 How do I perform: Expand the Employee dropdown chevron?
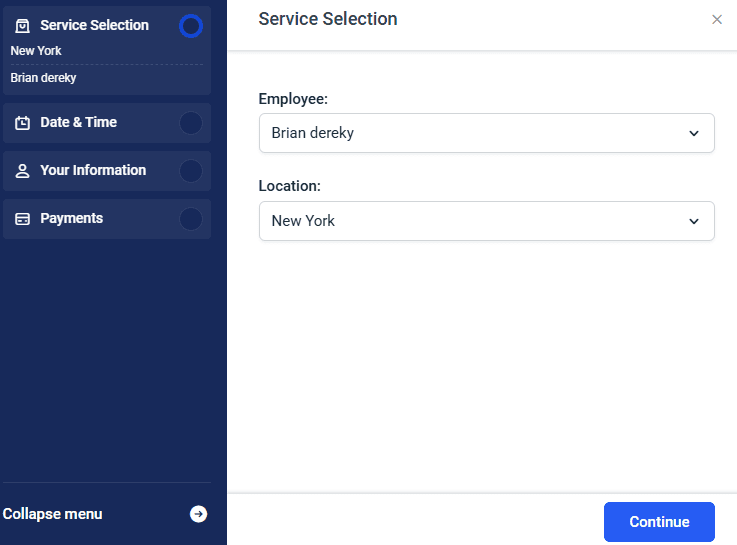click(x=694, y=133)
